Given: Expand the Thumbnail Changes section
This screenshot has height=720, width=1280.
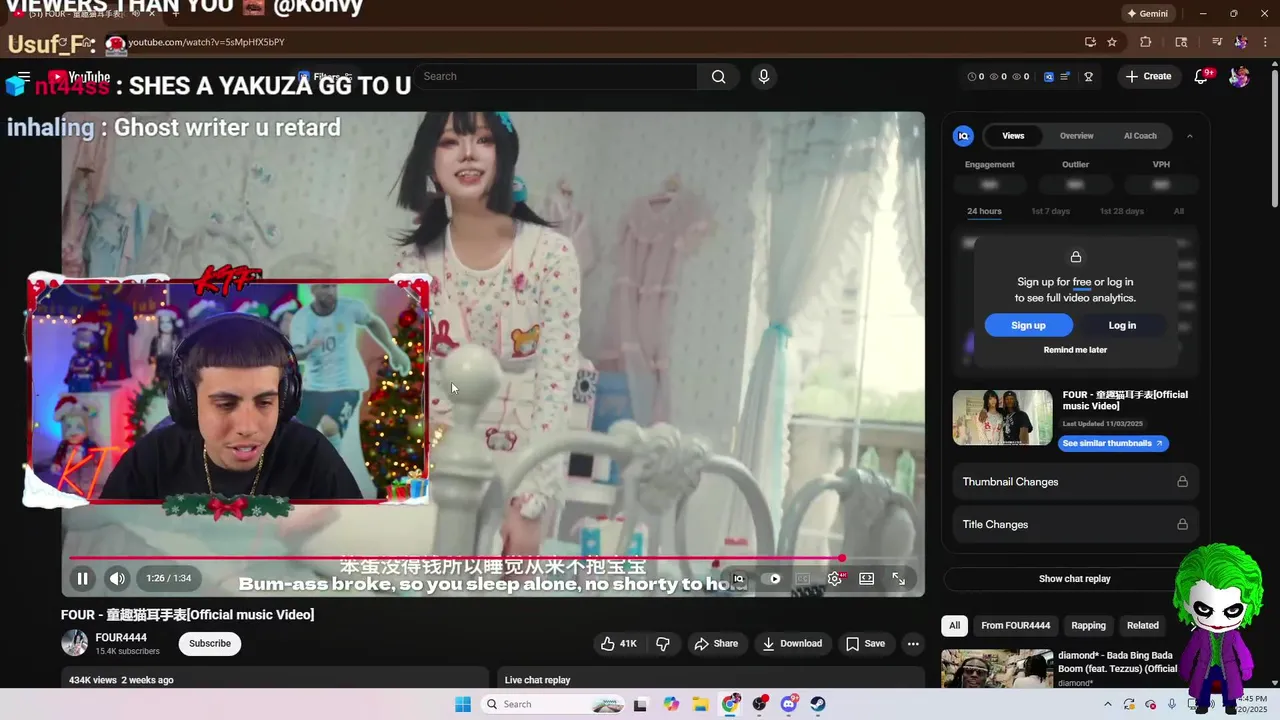Looking at the screenshot, I should [1075, 482].
